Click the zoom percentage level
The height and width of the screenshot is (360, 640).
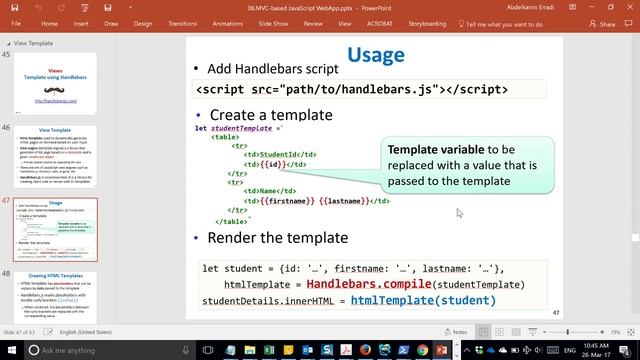616,332
